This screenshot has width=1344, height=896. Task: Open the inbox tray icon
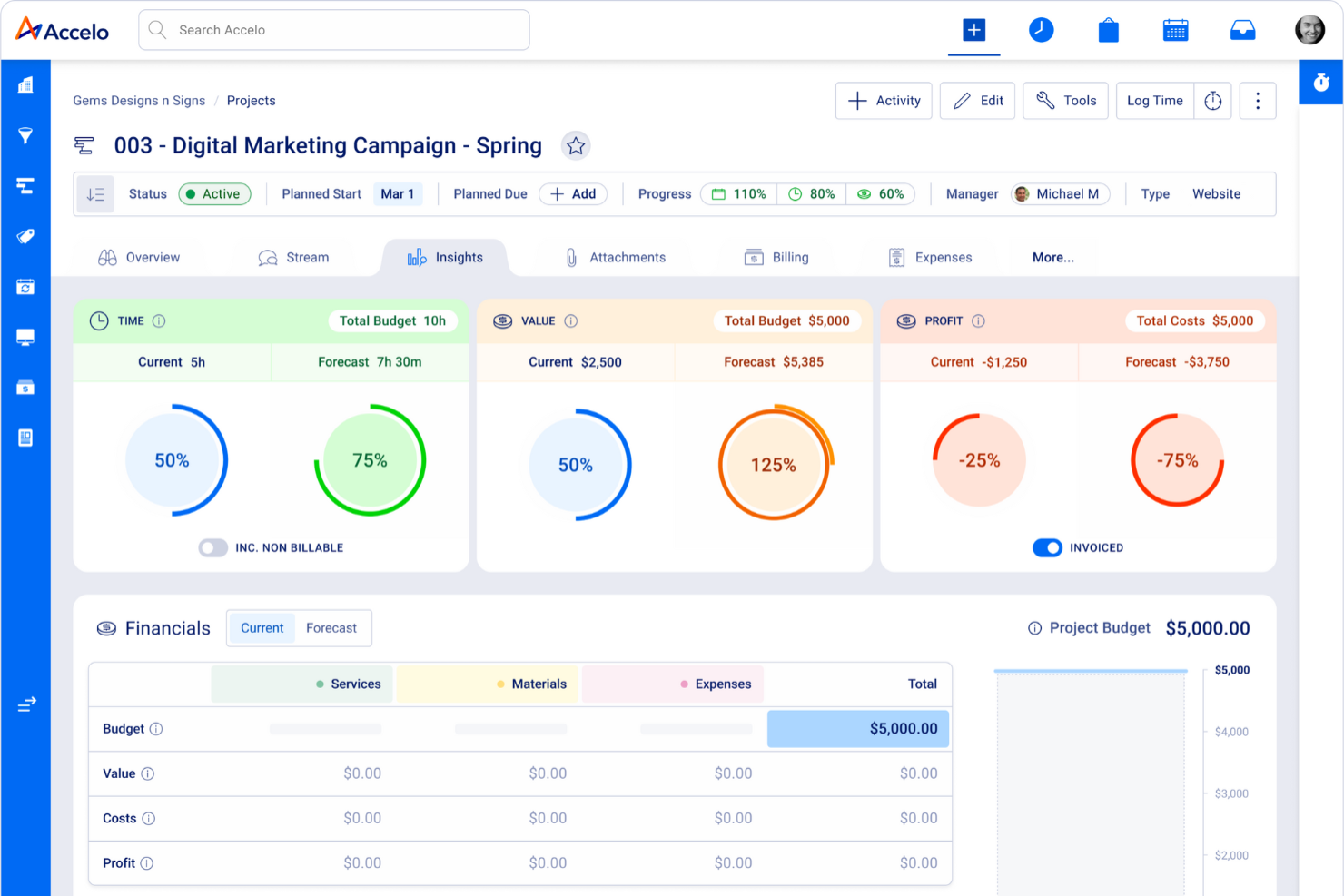(x=1242, y=31)
